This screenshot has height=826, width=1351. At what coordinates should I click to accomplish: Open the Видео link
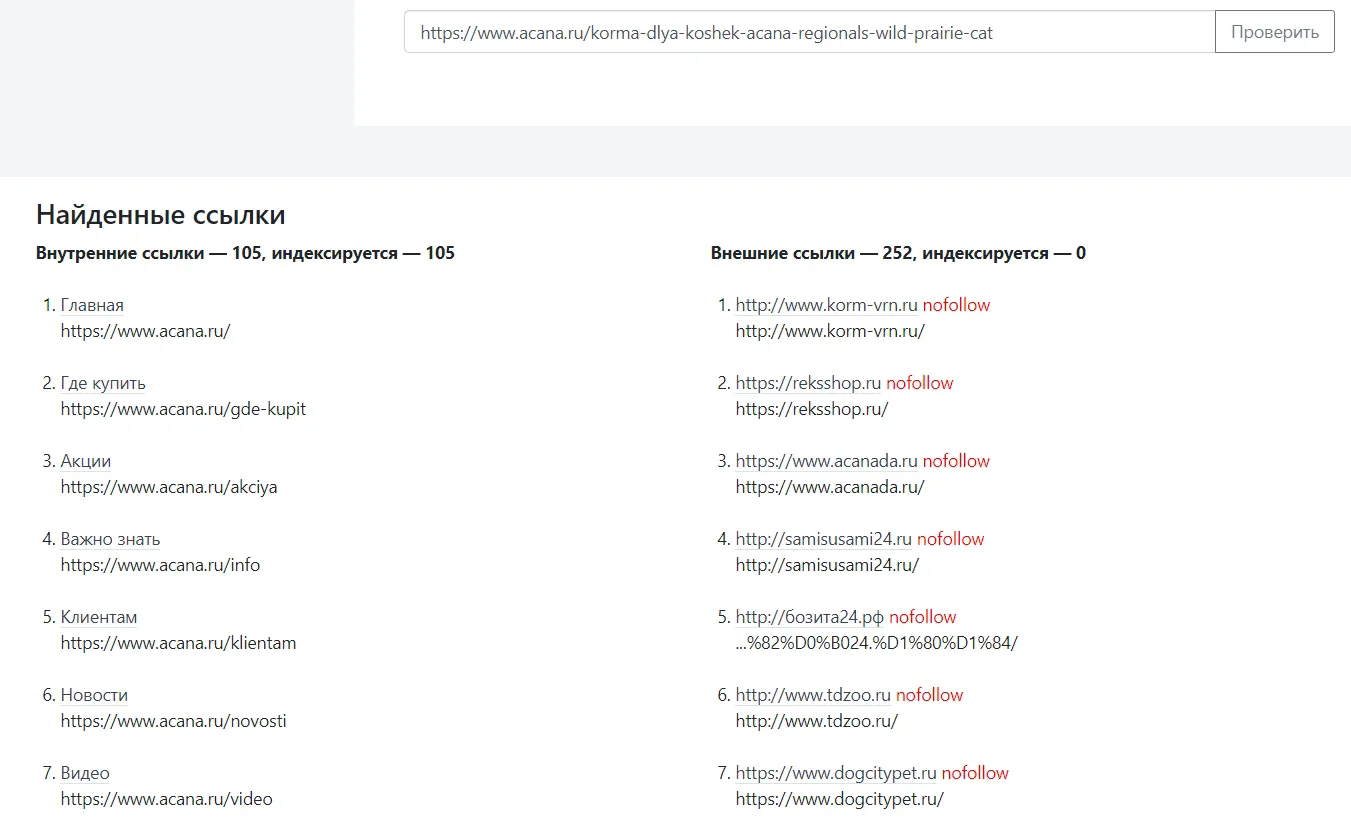(85, 773)
